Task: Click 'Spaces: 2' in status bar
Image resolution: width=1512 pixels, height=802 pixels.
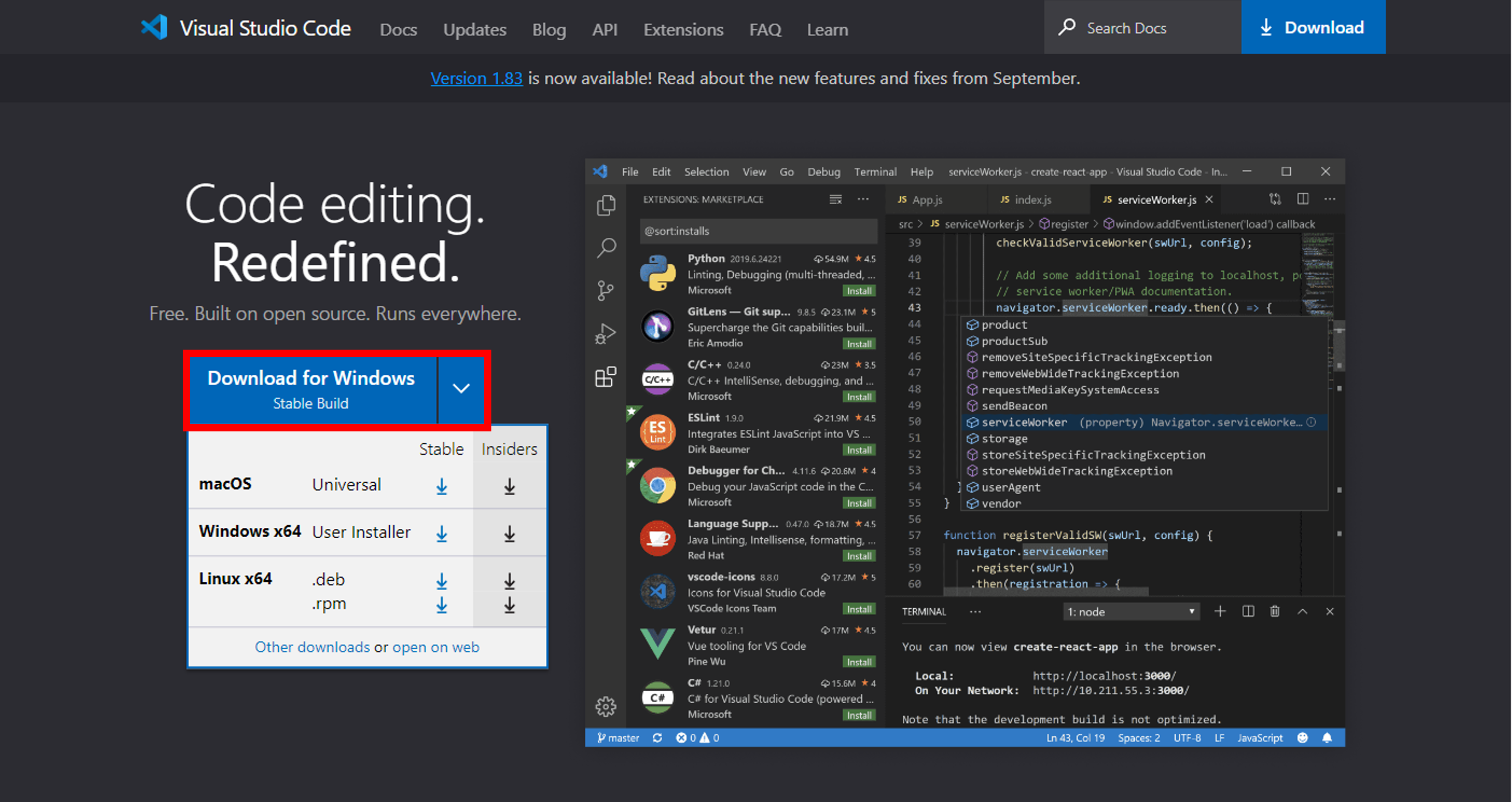Action: [x=1138, y=737]
